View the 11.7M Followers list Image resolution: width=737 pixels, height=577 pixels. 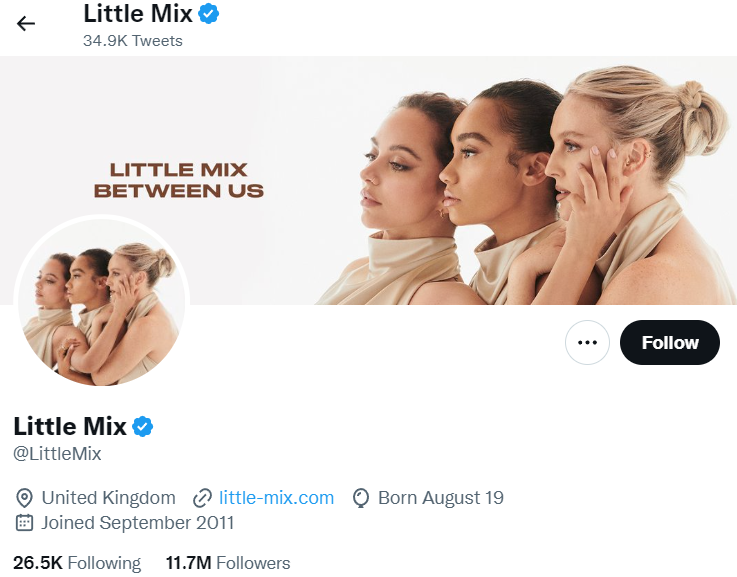tap(228, 563)
